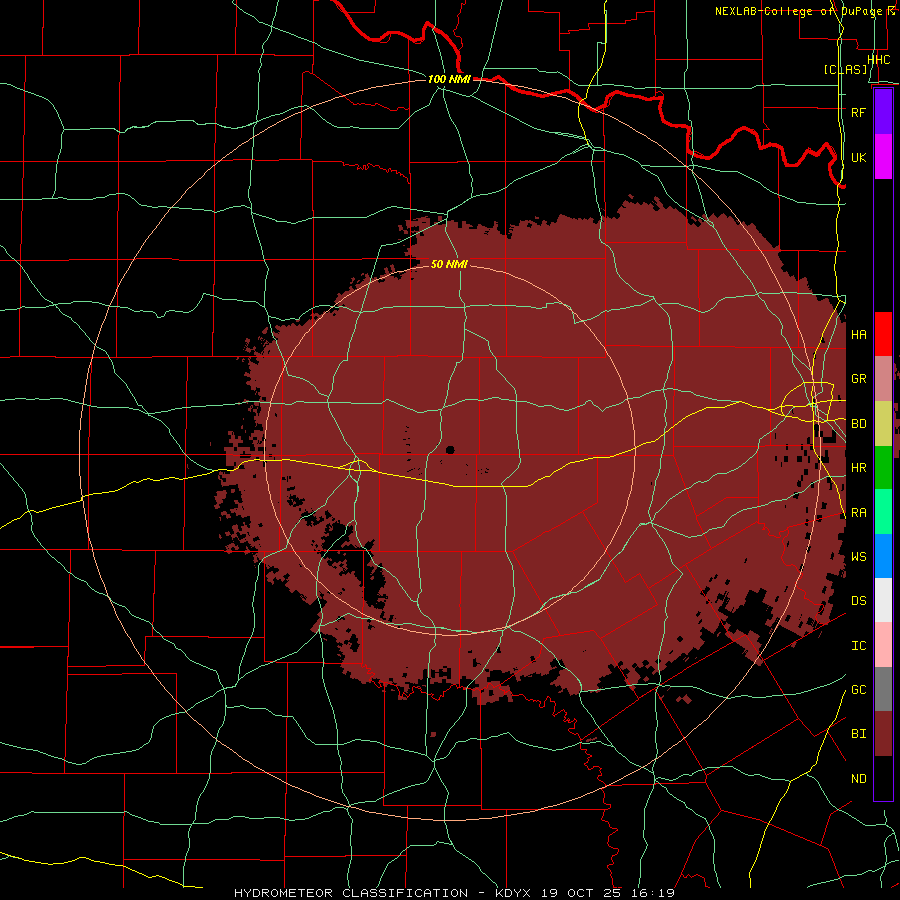
Task: Click the GC legend label
Action: tap(858, 690)
